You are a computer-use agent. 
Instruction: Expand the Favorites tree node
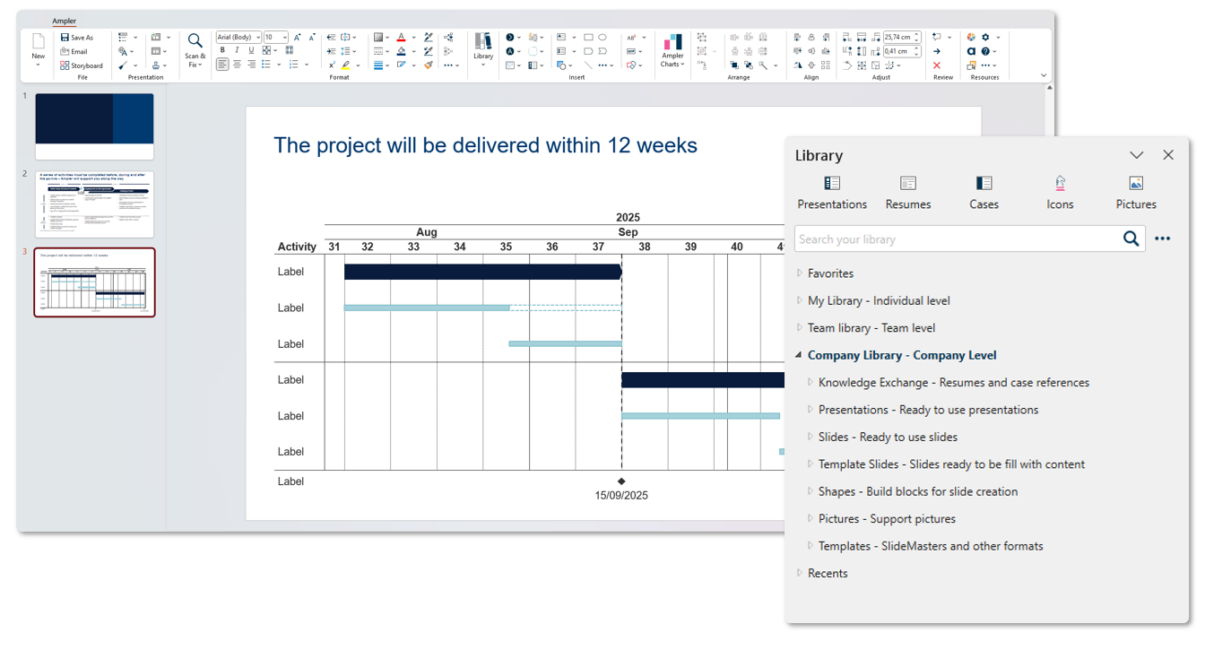pyautogui.click(x=799, y=273)
